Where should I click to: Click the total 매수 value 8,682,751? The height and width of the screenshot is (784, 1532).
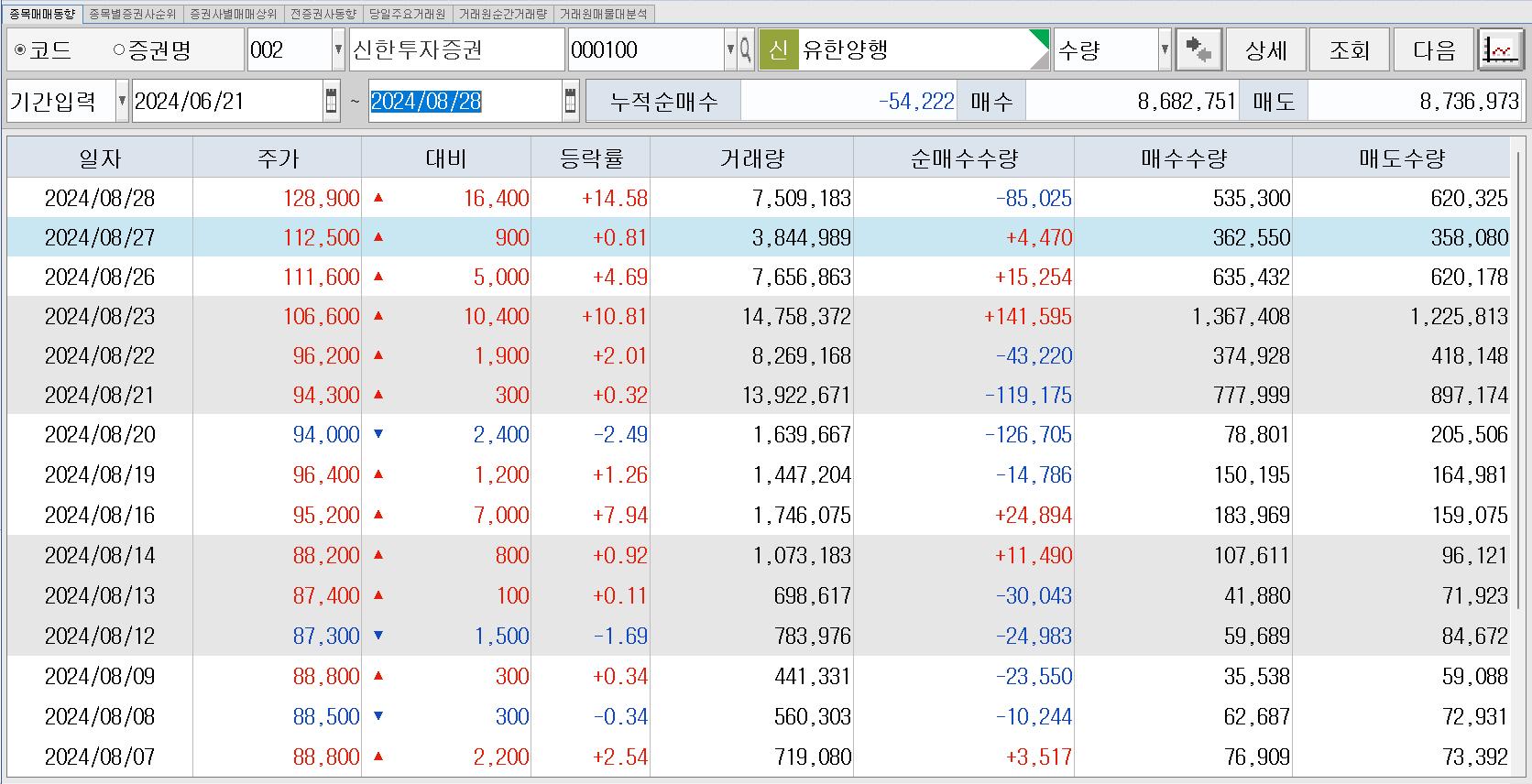tap(1187, 101)
